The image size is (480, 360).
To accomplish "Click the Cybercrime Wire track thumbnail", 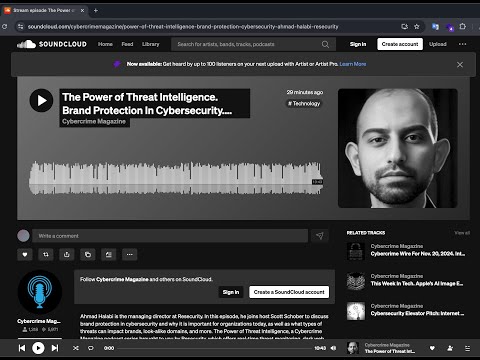I will pos(356,251).
